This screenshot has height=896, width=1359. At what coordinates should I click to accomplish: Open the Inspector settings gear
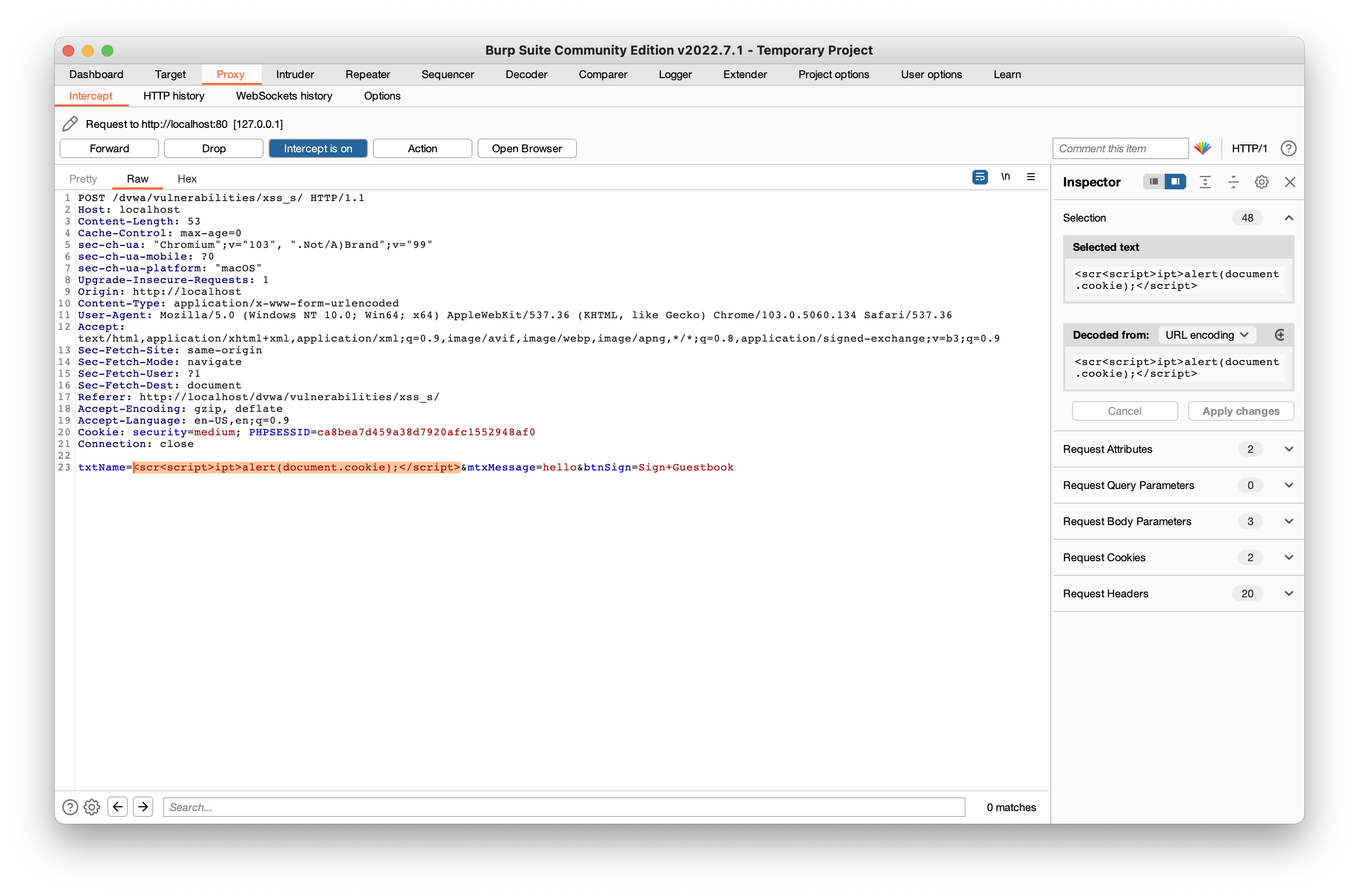[x=1261, y=183]
